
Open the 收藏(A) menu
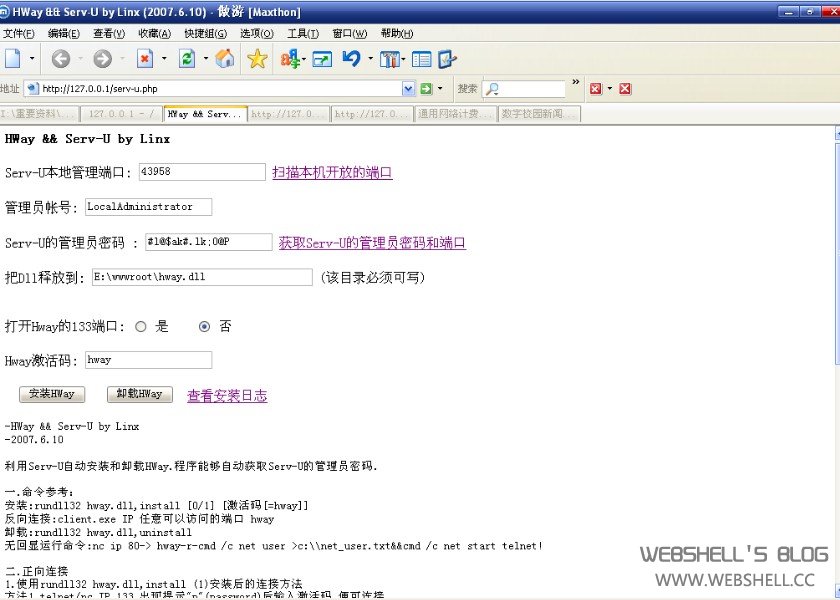(154, 34)
